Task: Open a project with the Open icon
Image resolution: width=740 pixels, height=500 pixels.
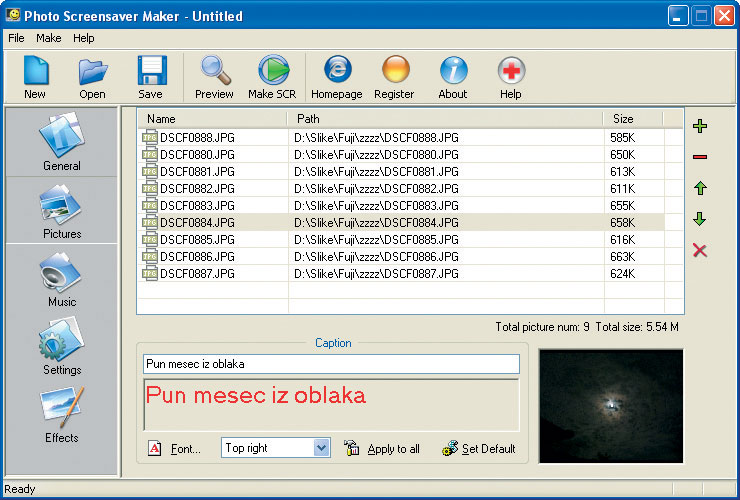Action: [x=92, y=71]
